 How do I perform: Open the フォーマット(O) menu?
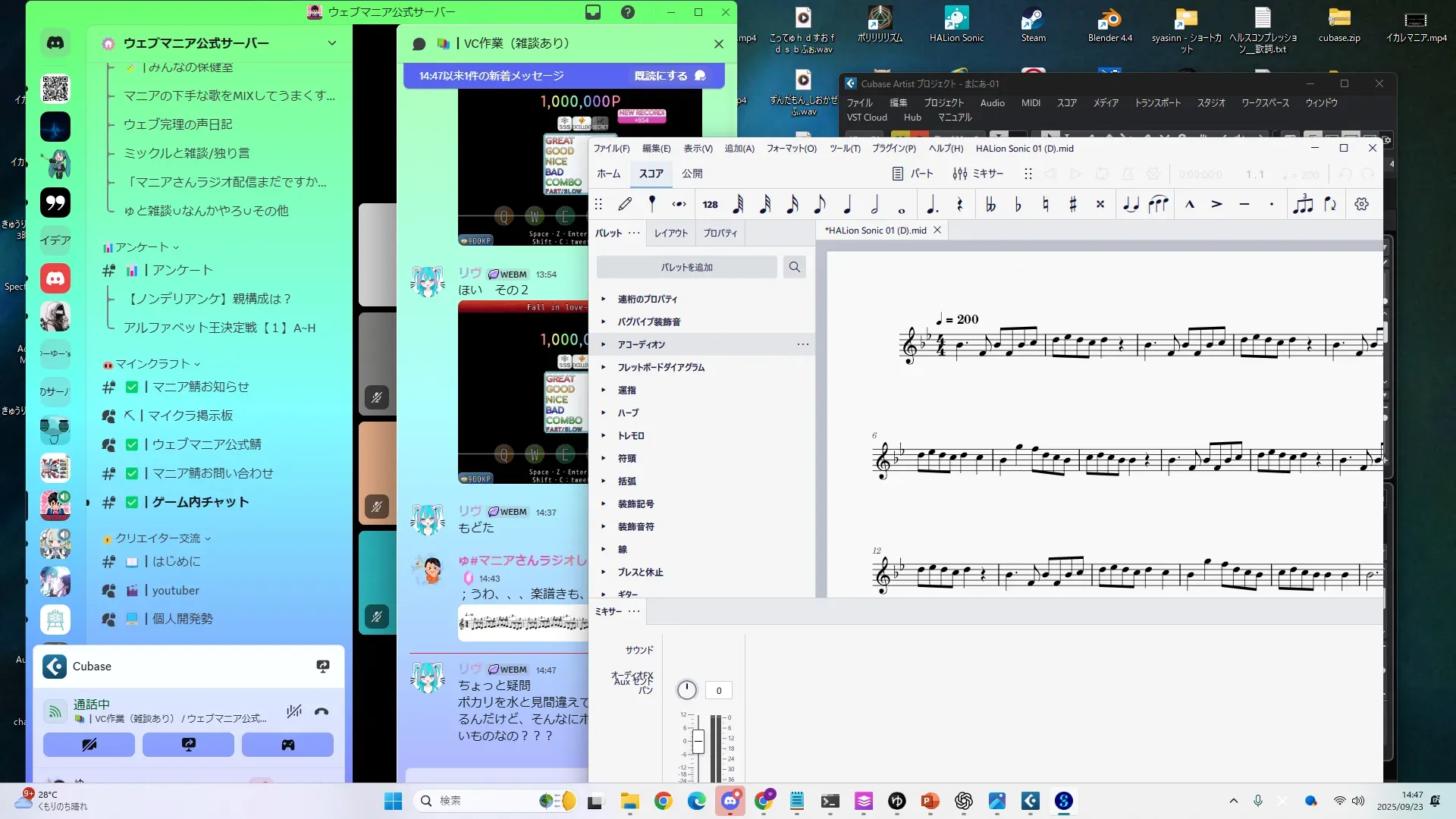[x=791, y=149]
